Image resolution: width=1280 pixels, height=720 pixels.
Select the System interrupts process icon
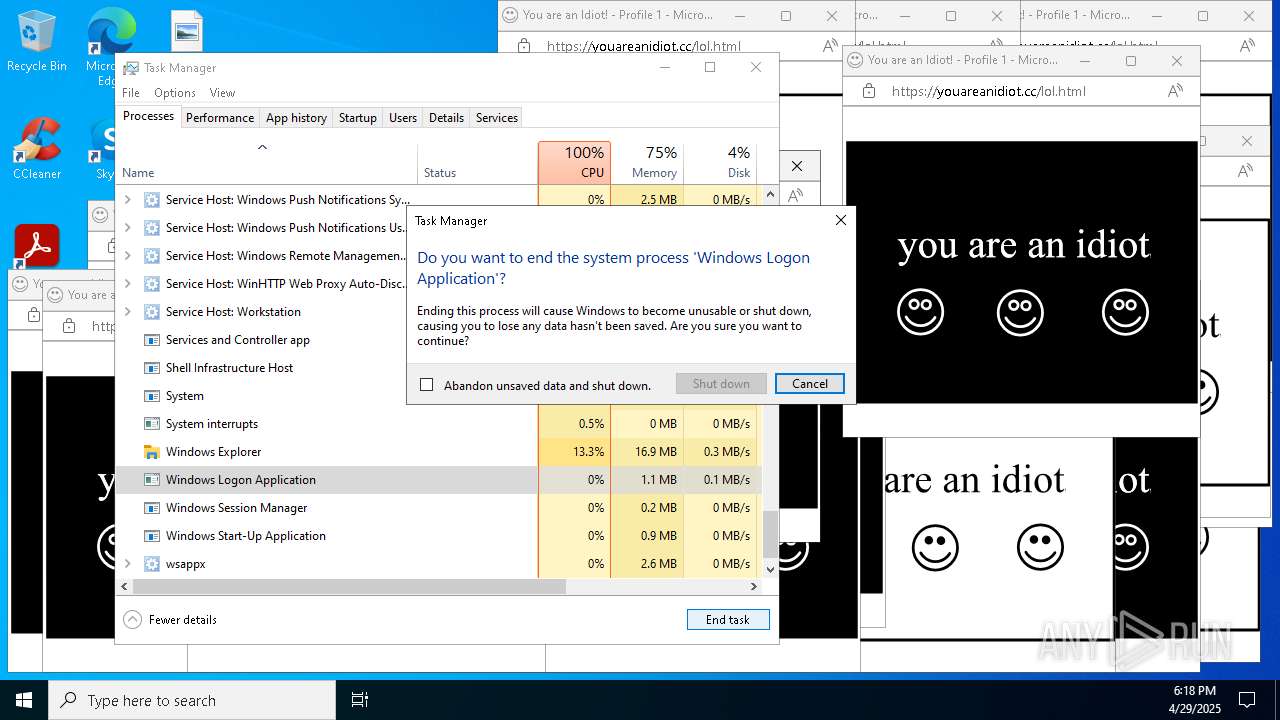[152, 424]
